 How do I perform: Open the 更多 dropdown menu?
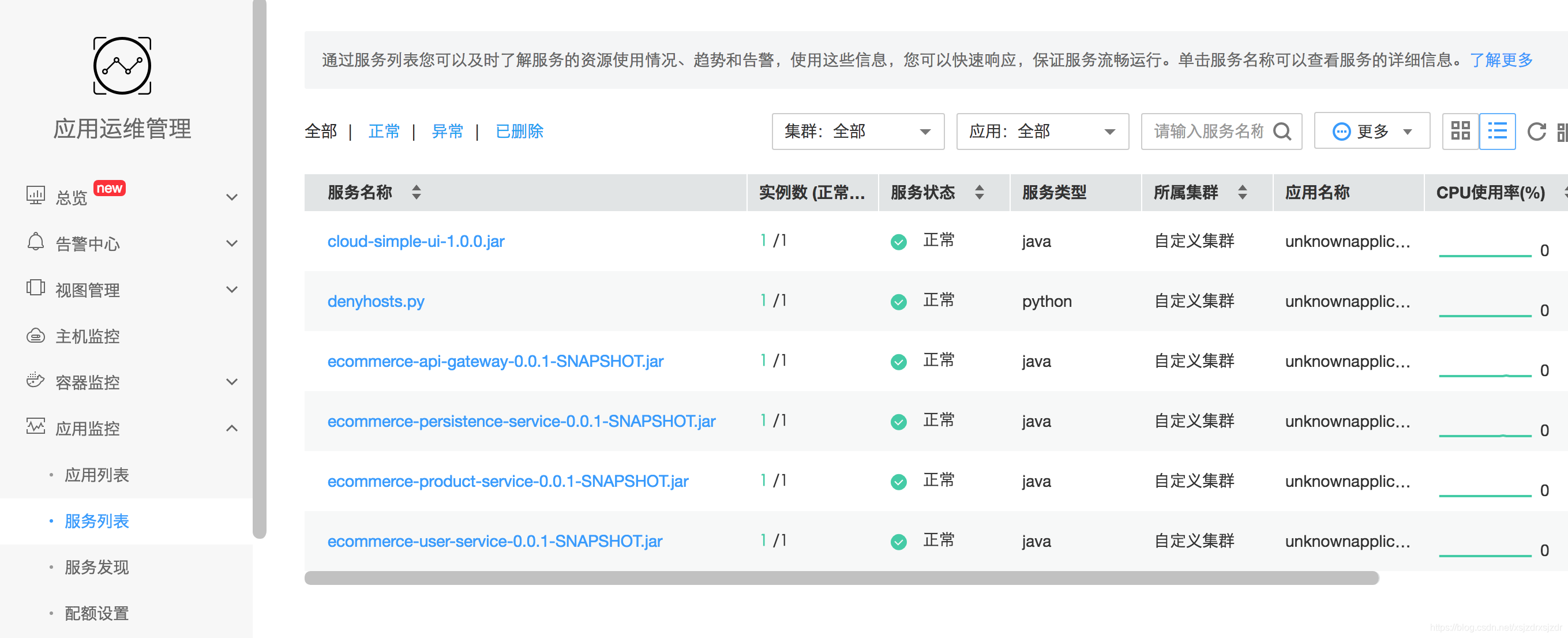[x=1371, y=132]
